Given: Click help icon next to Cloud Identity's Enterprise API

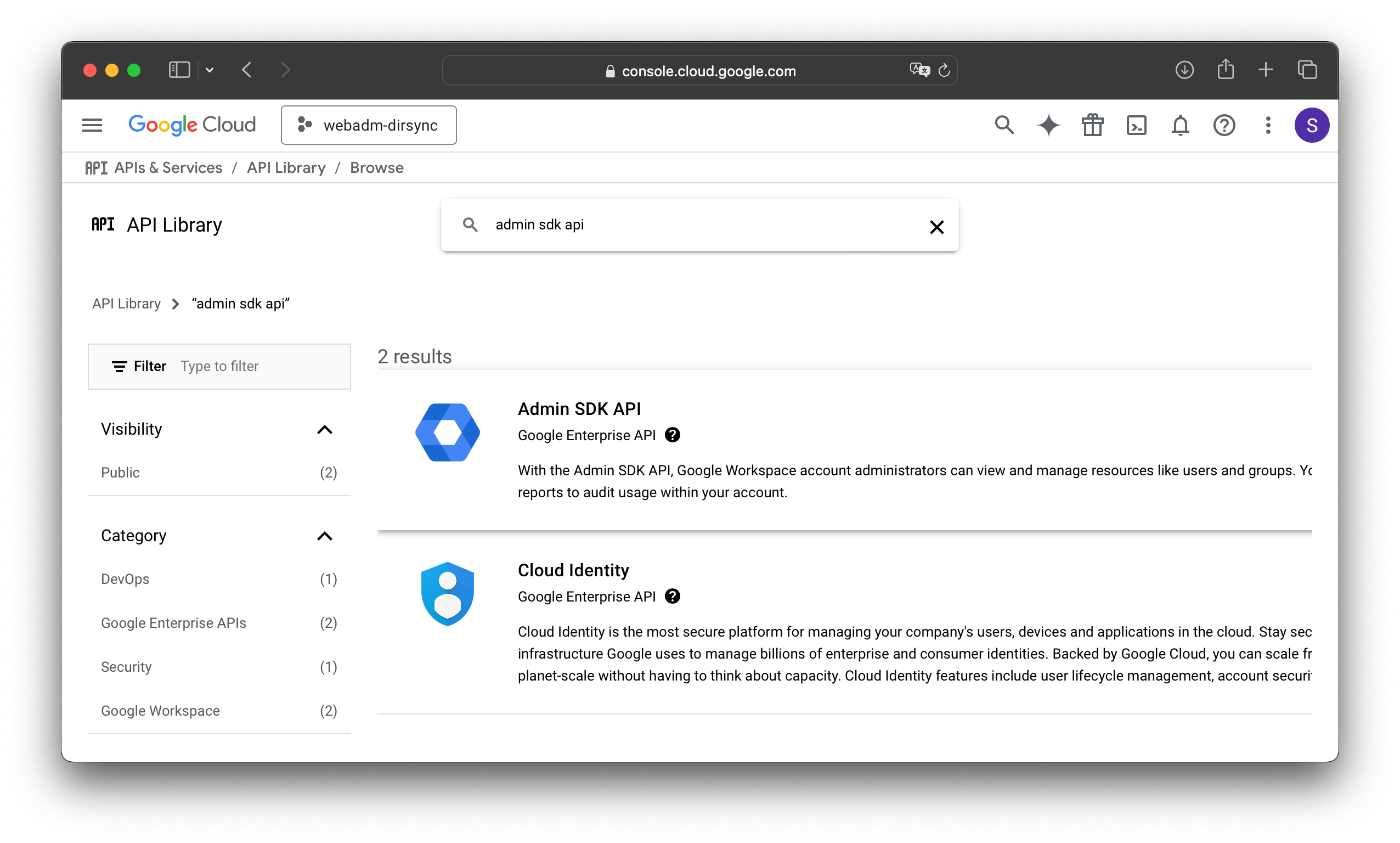Looking at the screenshot, I should pyautogui.click(x=672, y=597).
